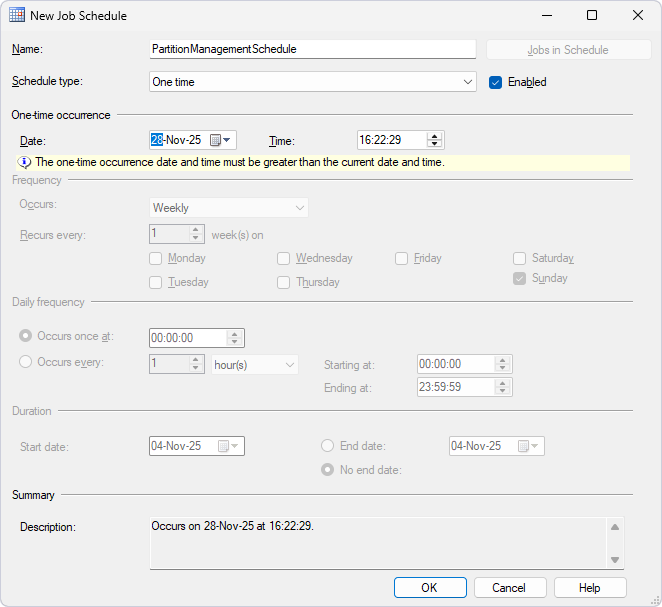Select the Occurs once at radio button
Screen dimensions: 662x607
click(x=25, y=336)
